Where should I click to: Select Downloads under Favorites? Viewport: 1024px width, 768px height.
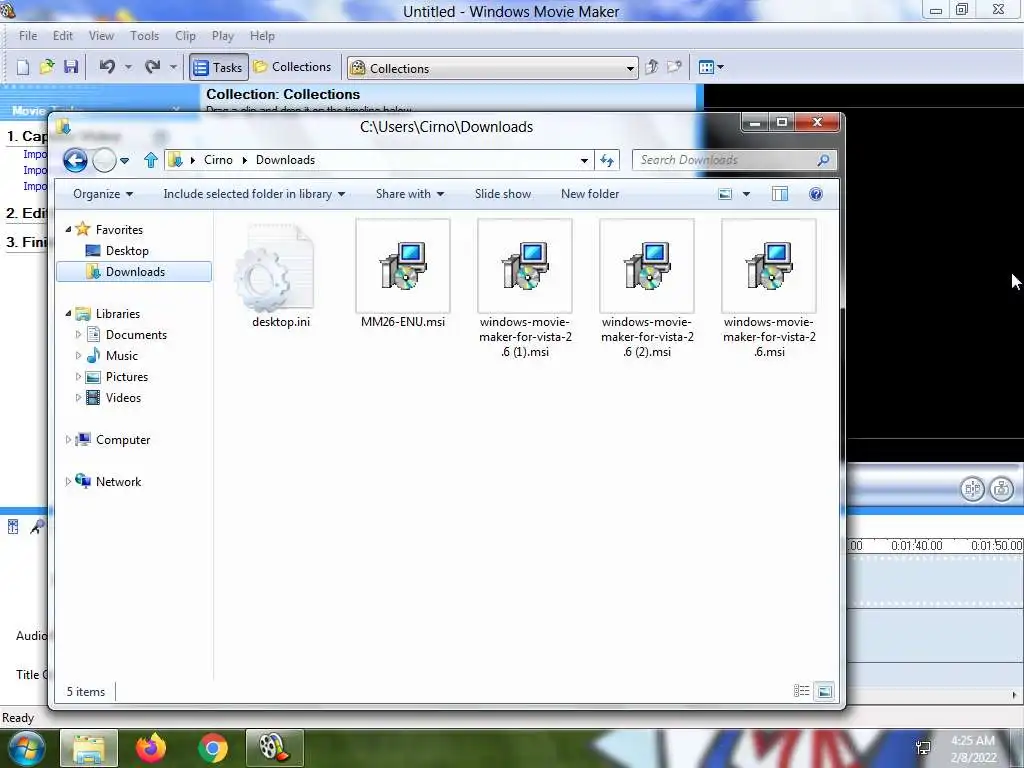[134, 272]
